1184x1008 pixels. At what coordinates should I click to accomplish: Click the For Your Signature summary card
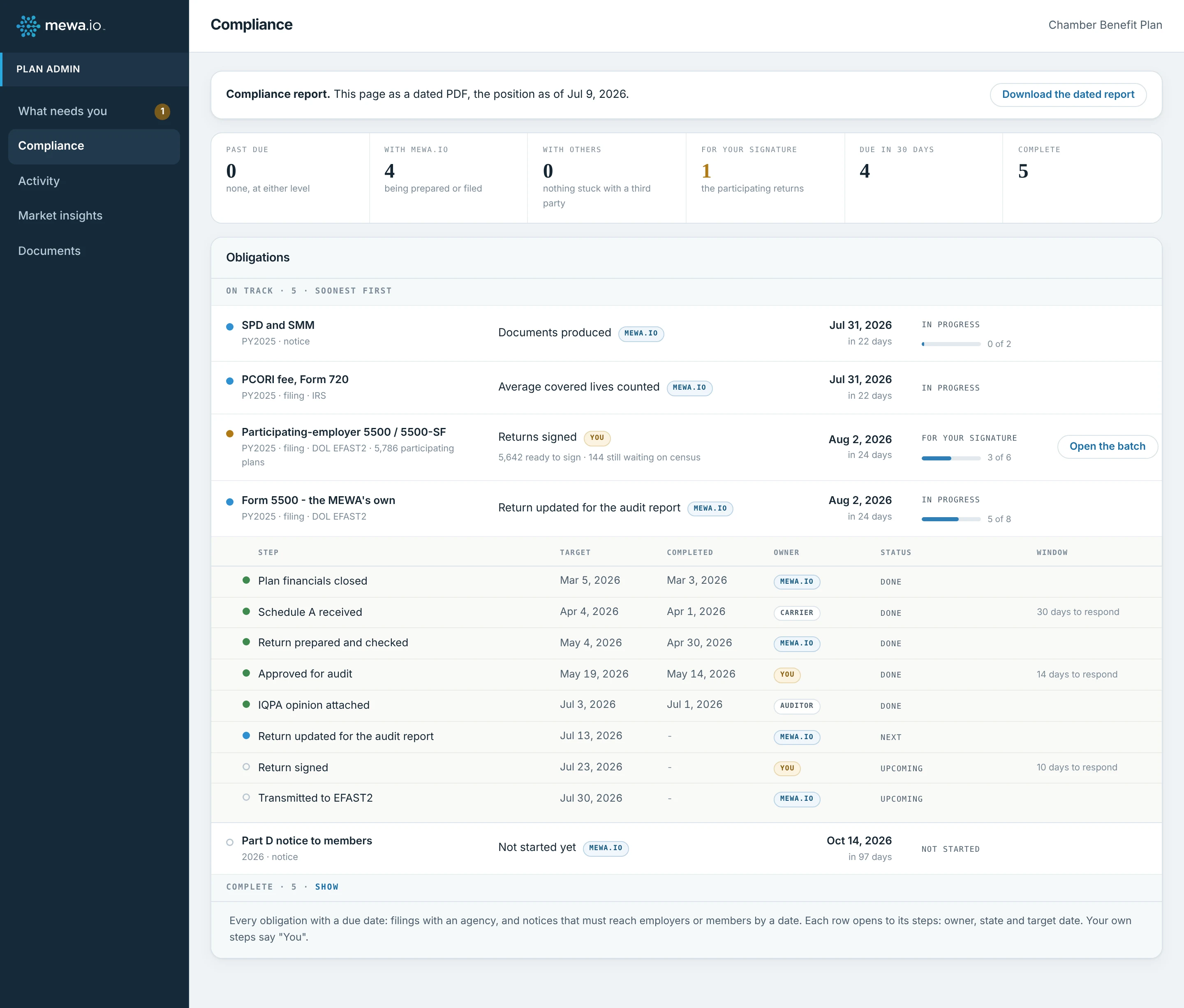coord(765,178)
